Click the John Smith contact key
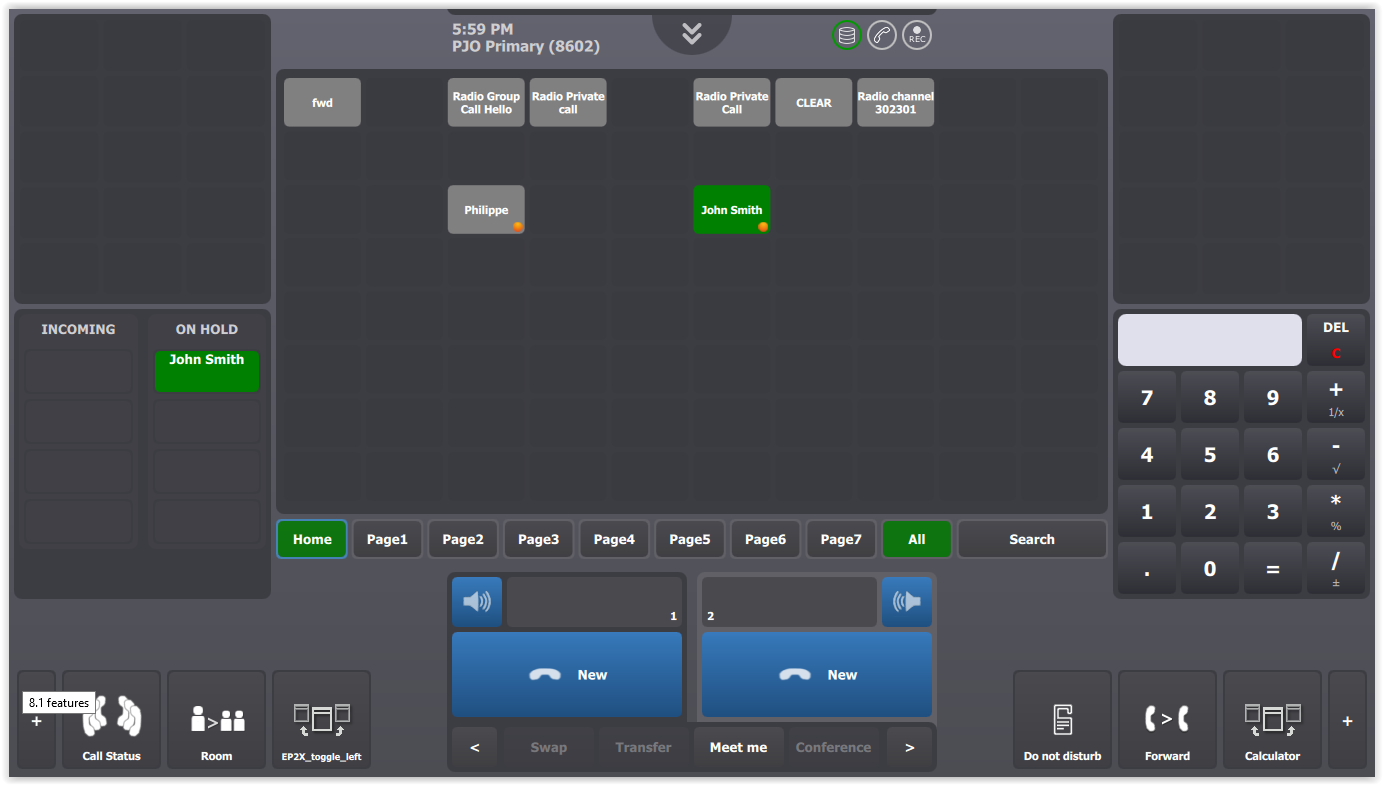This screenshot has height=785, width=1383. [x=731, y=210]
